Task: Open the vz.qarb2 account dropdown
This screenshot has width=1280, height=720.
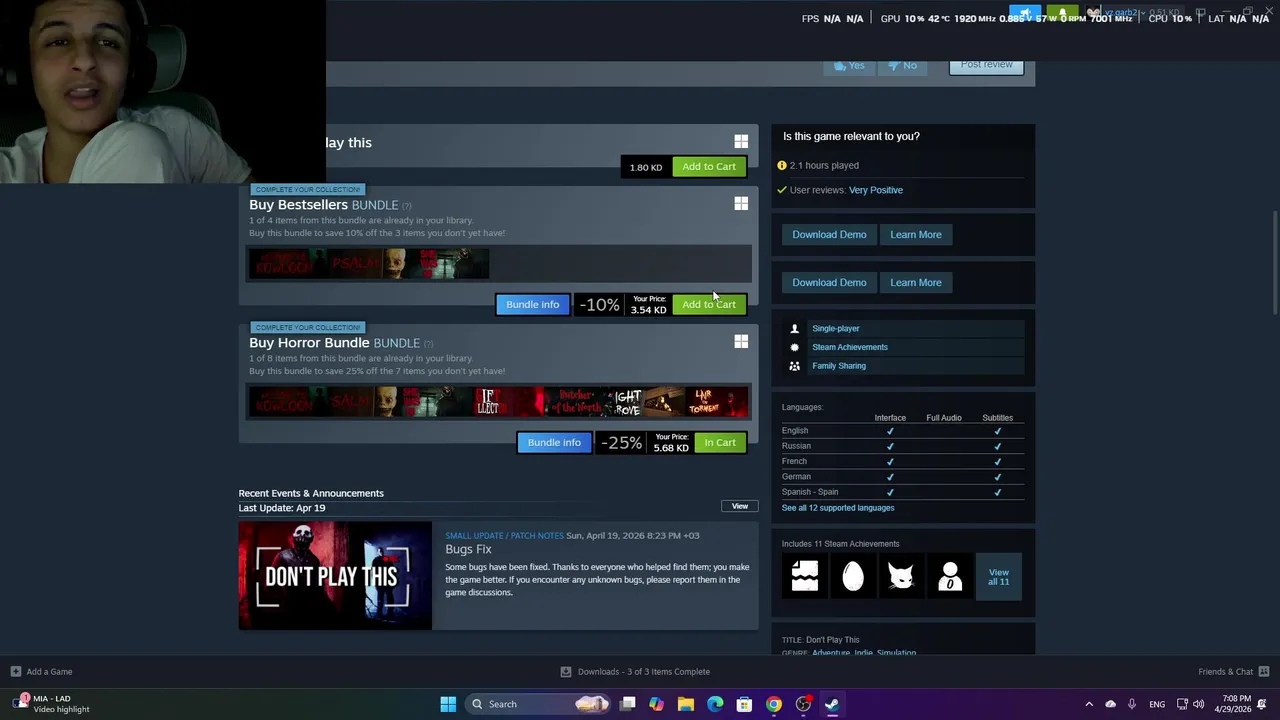Action: 1128,13
